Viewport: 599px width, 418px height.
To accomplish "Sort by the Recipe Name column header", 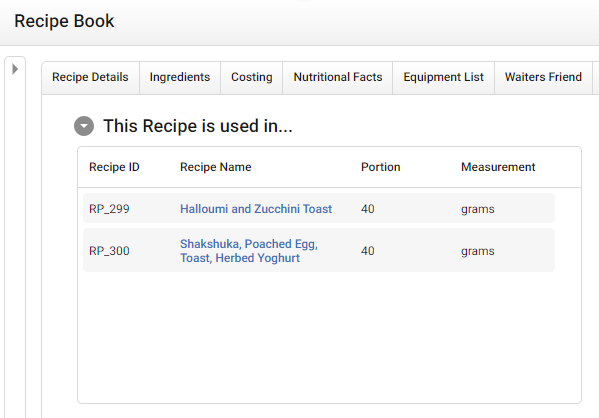I will point(215,167).
